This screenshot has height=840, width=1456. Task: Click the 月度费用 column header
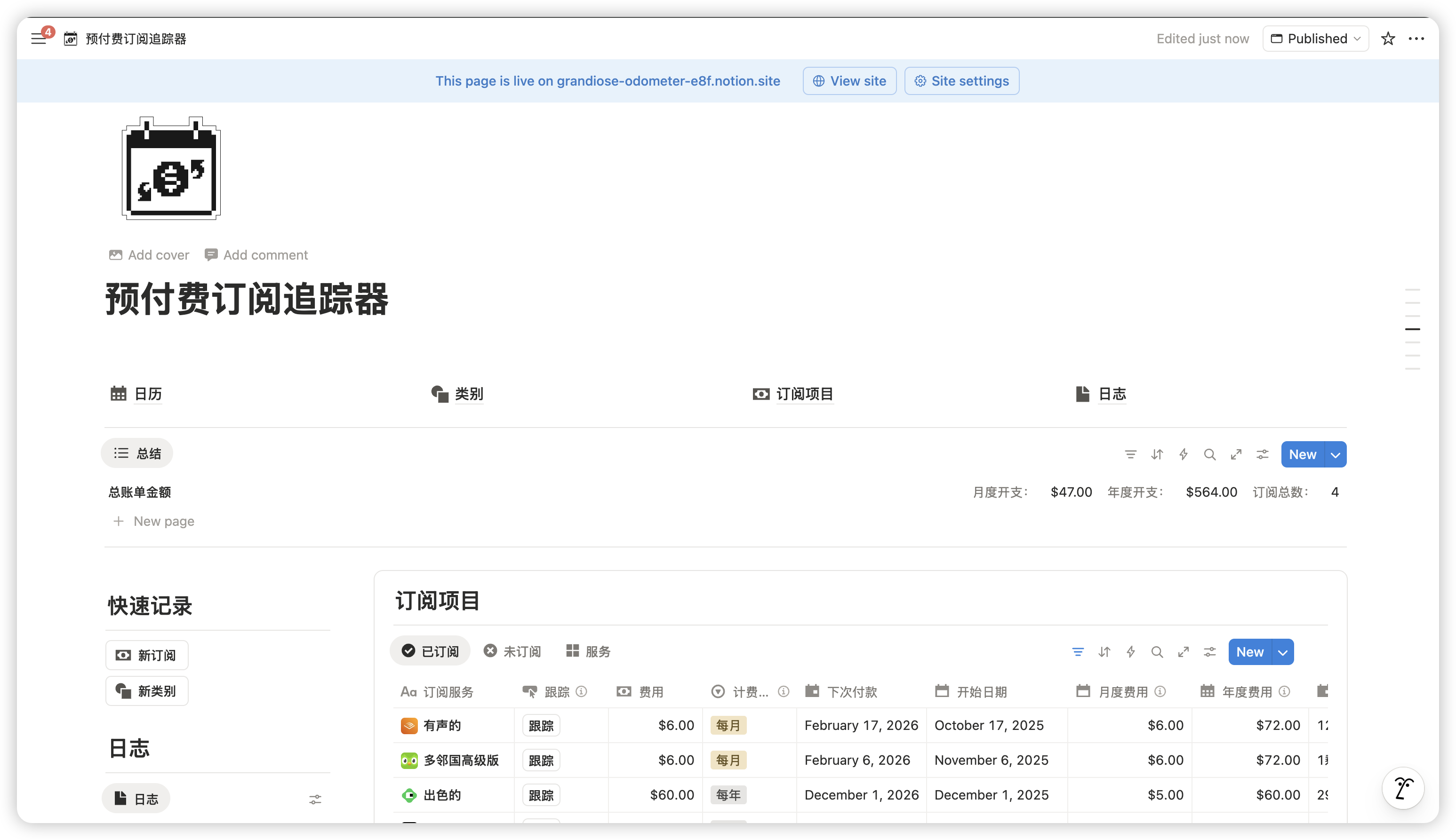1129,692
